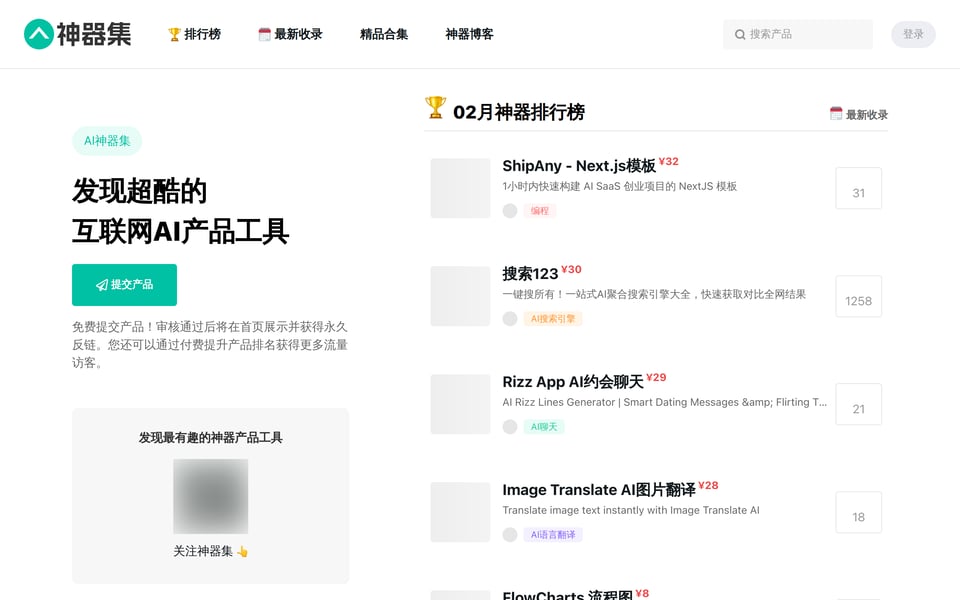
Task: Open Rizz App AI约会聊天 title
Action: [x=573, y=382]
